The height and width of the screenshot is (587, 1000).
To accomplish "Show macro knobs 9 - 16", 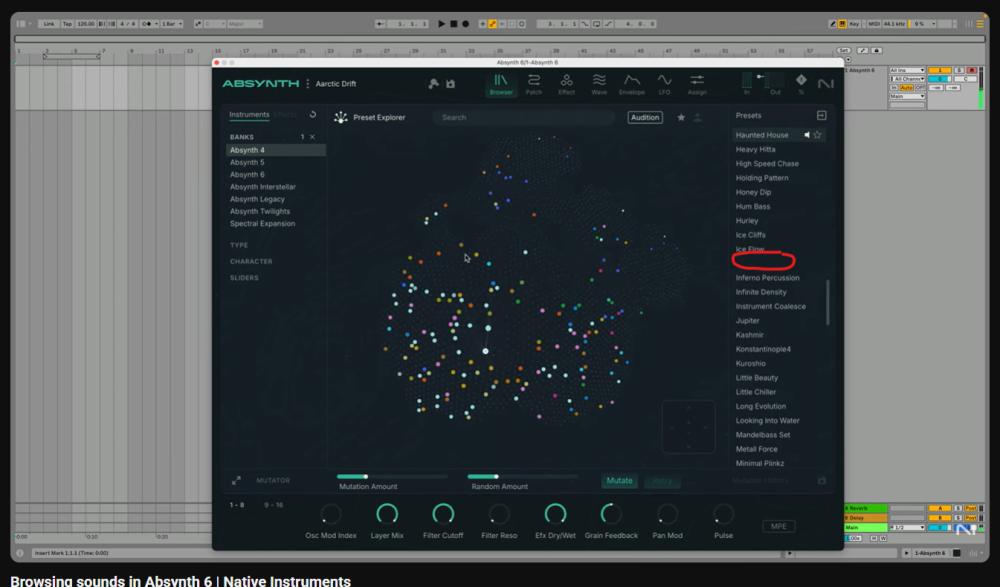I will coord(274,505).
